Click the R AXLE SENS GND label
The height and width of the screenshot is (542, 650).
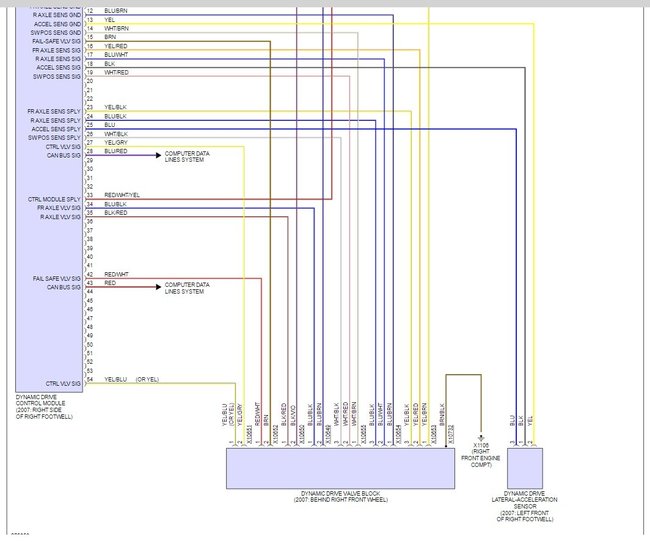pos(57,15)
